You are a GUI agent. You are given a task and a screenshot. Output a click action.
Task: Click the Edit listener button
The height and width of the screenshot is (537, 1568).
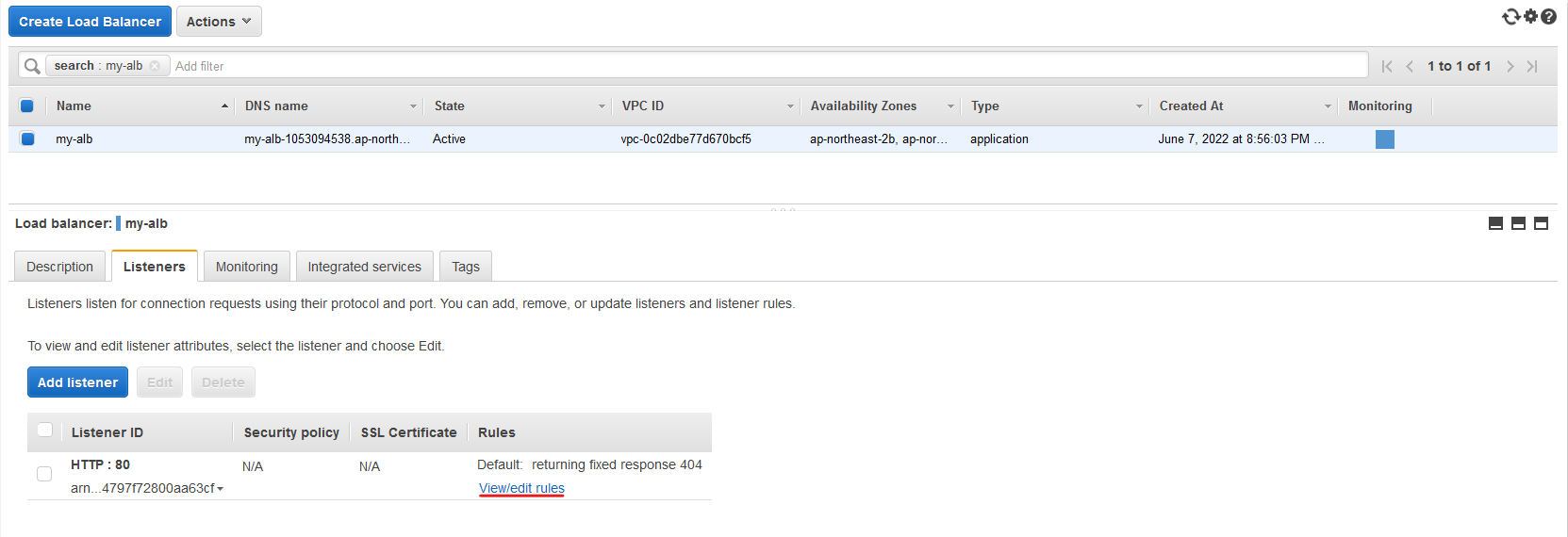pos(160,382)
